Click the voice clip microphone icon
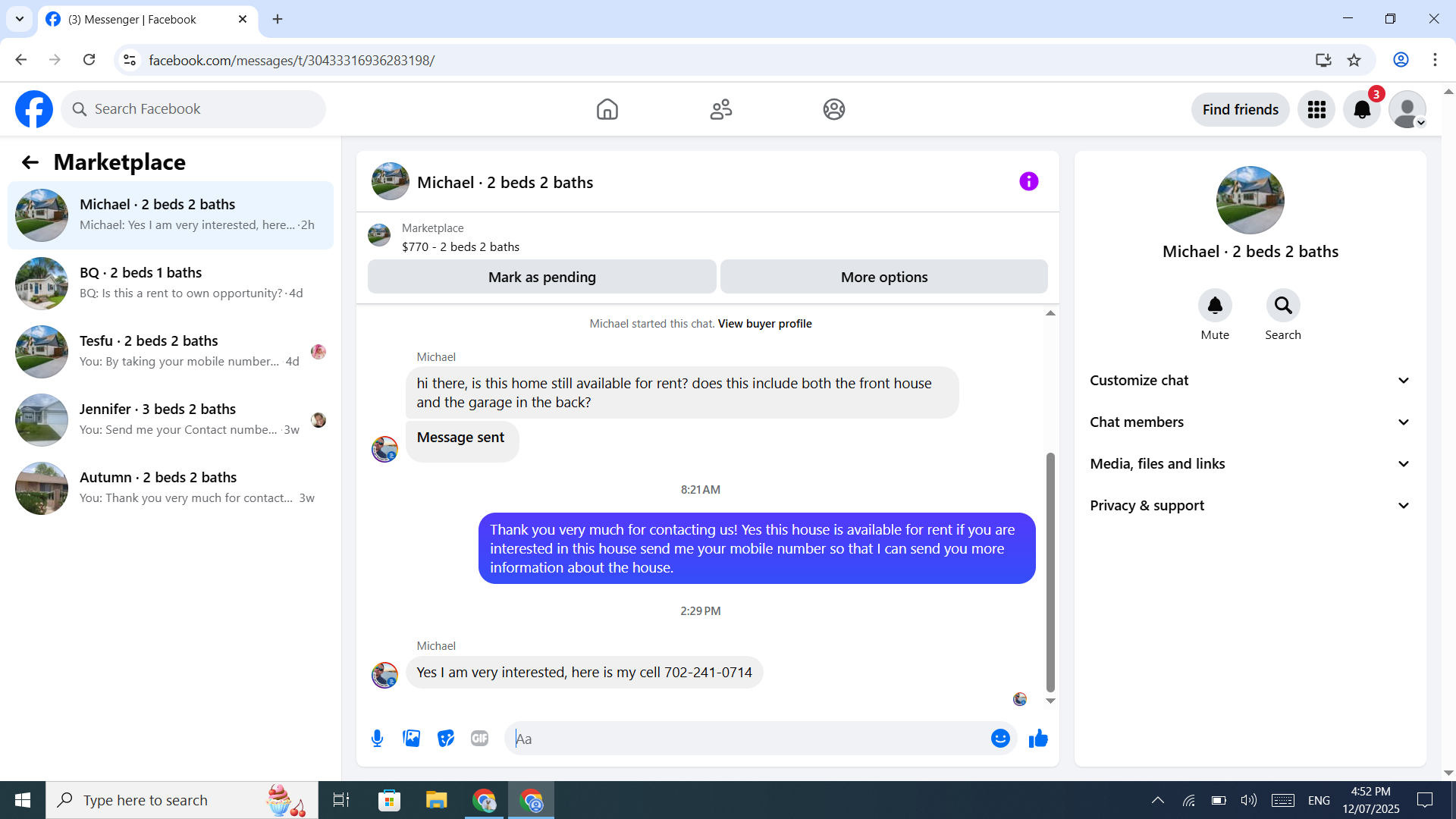The image size is (1456, 819). (377, 738)
